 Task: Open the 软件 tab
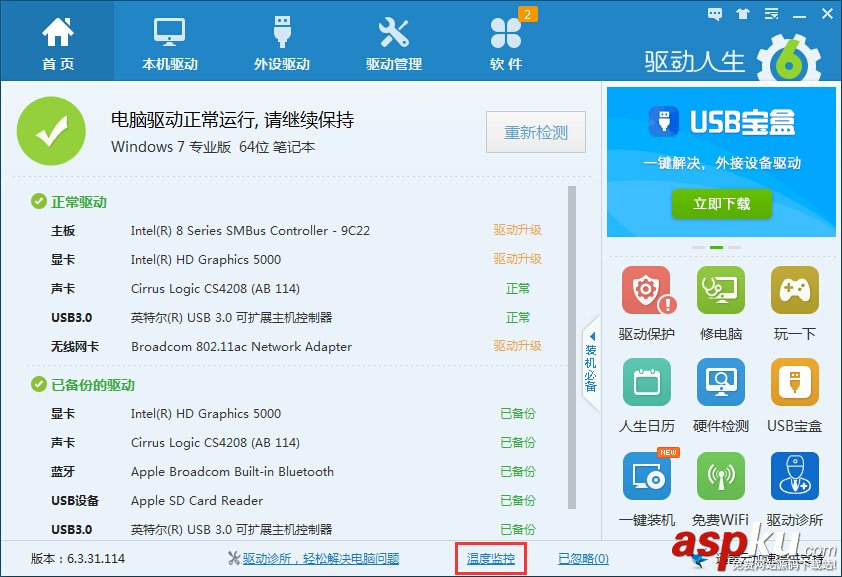(x=506, y=43)
